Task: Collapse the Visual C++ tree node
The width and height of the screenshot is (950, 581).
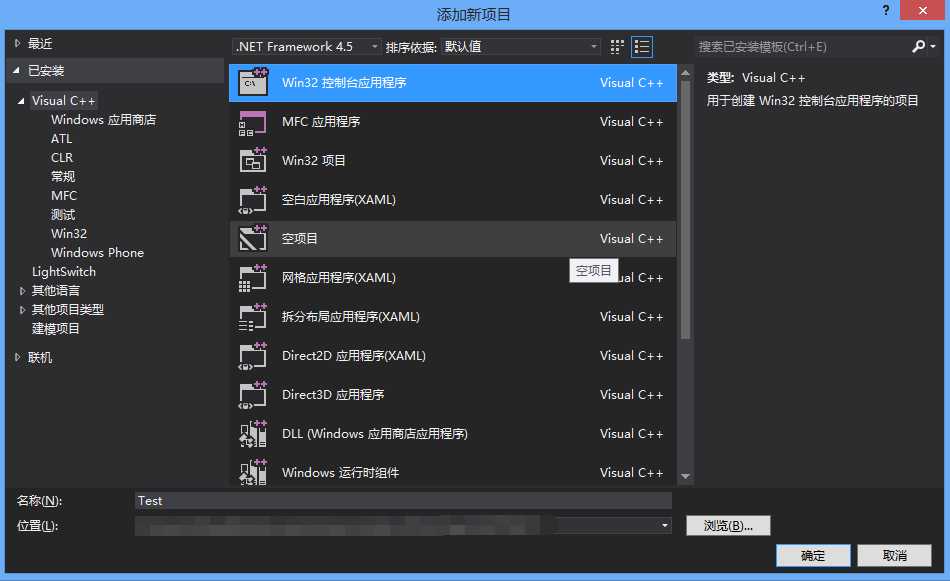Action: click(x=21, y=101)
